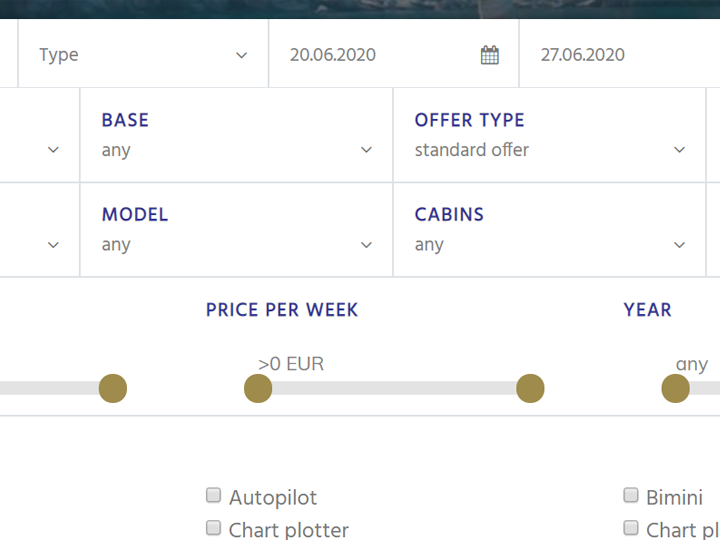The height and width of the screenshot is (540, 720).
Task: Click the year slider handle
Action: pos(676,388)
